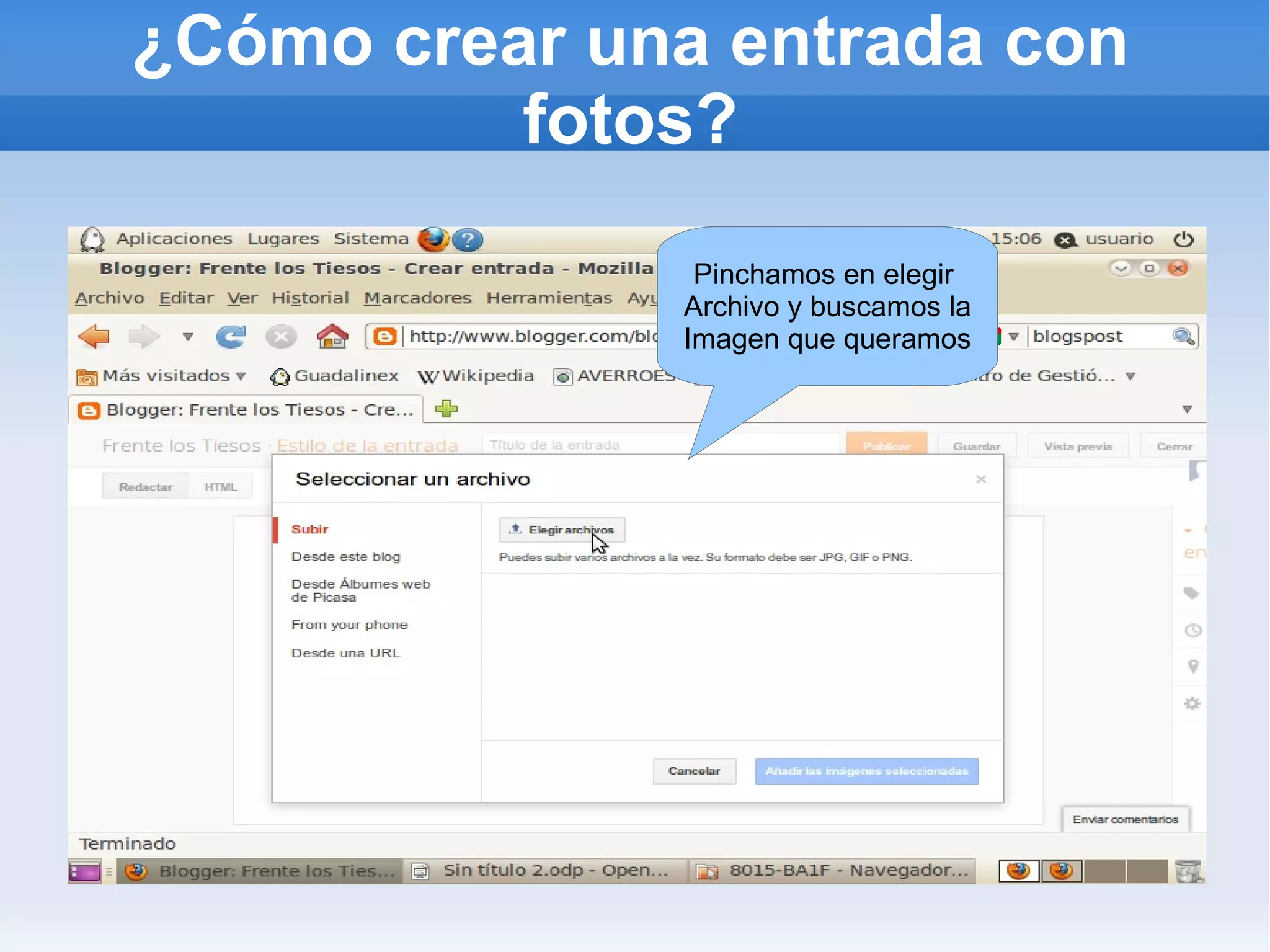The height and width of the screenshot is (952, 1270).
Task: Select the Subir option in dialog
Action: coord(309,529)
